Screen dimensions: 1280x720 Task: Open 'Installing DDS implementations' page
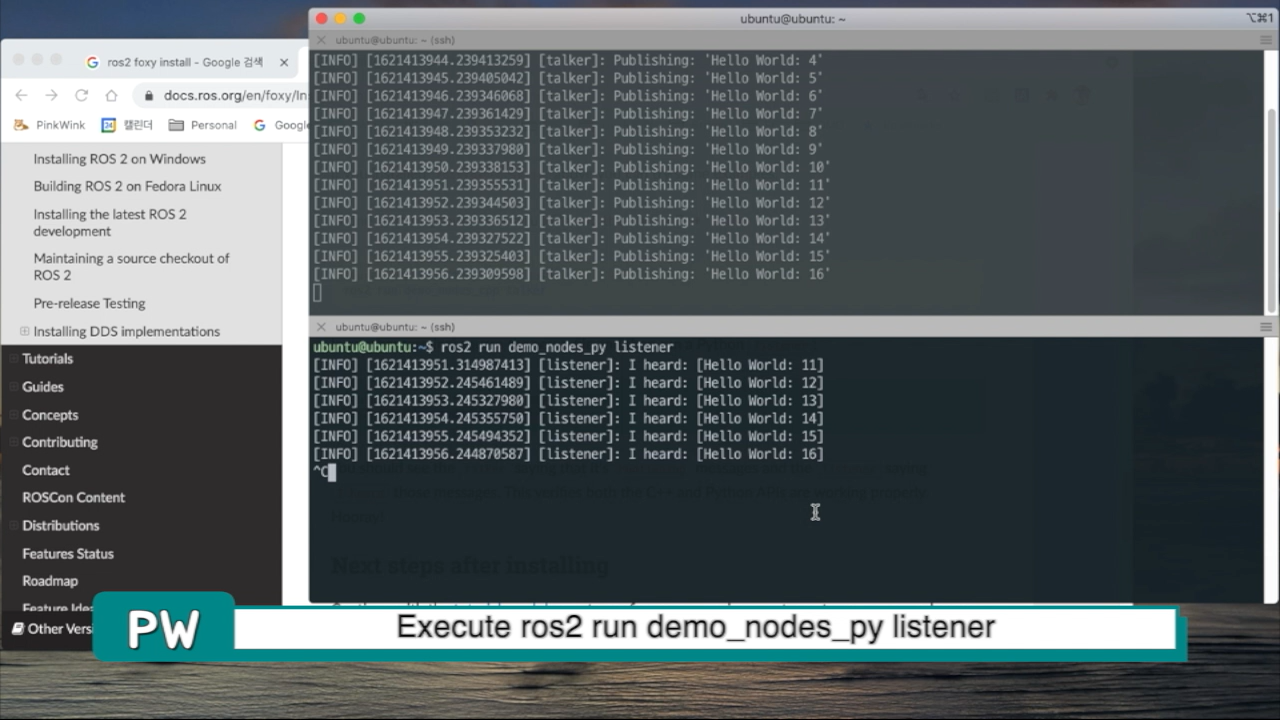click(126, 331)
